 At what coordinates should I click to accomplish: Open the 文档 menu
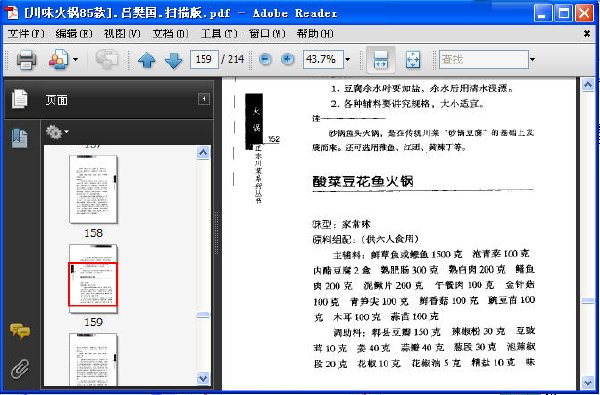pos(170,34)
